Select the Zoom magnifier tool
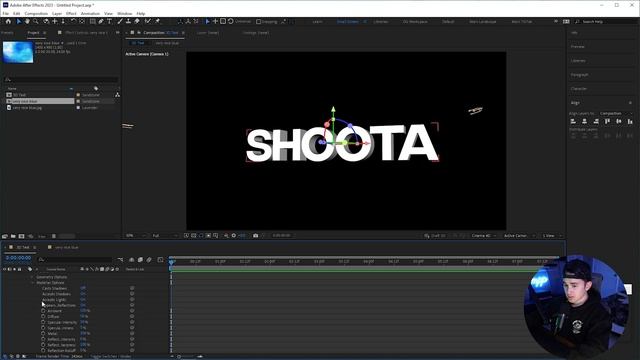This screenshot has height=360, width=640. click(36, 21)
